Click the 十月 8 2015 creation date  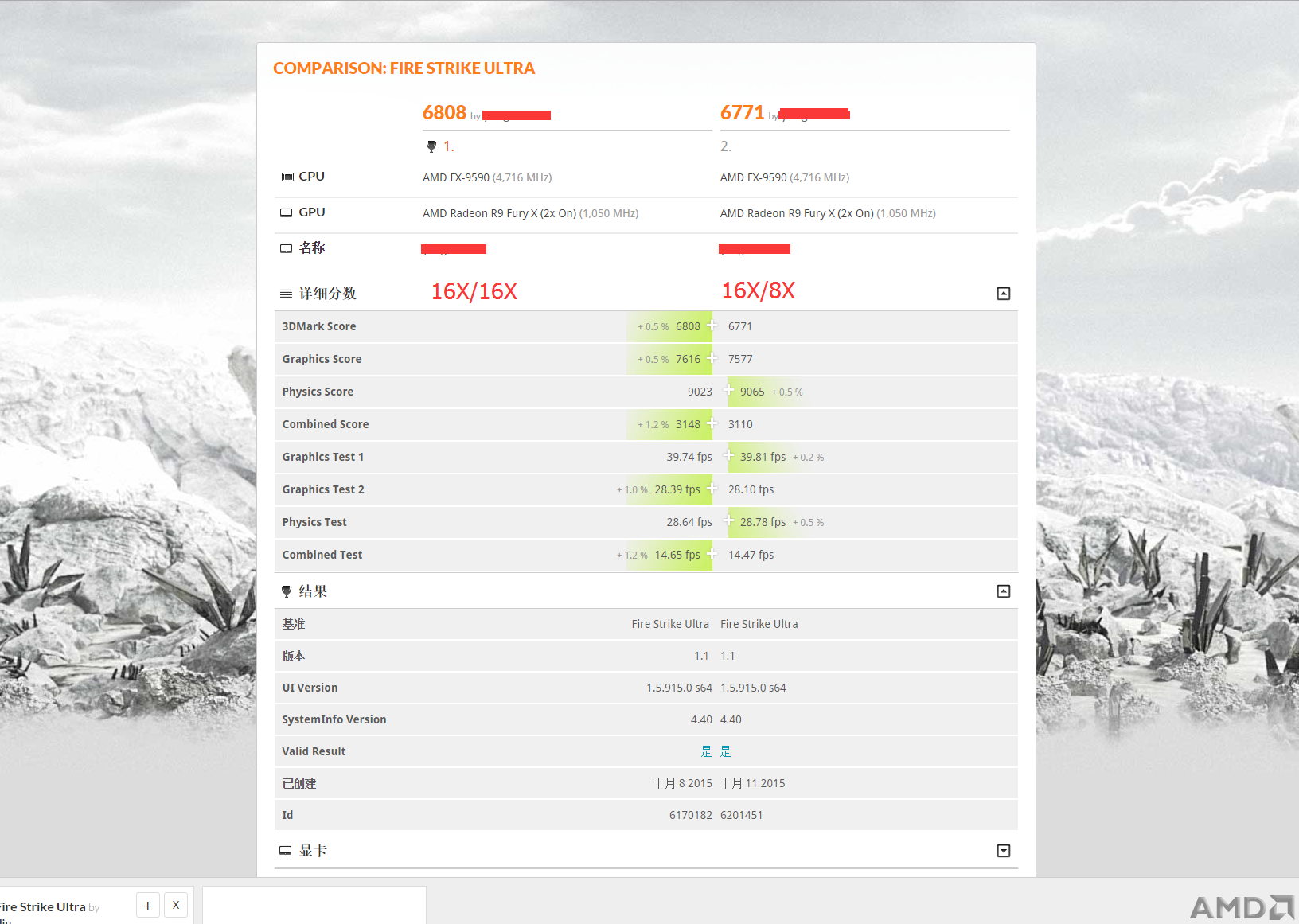coord(683,783)
